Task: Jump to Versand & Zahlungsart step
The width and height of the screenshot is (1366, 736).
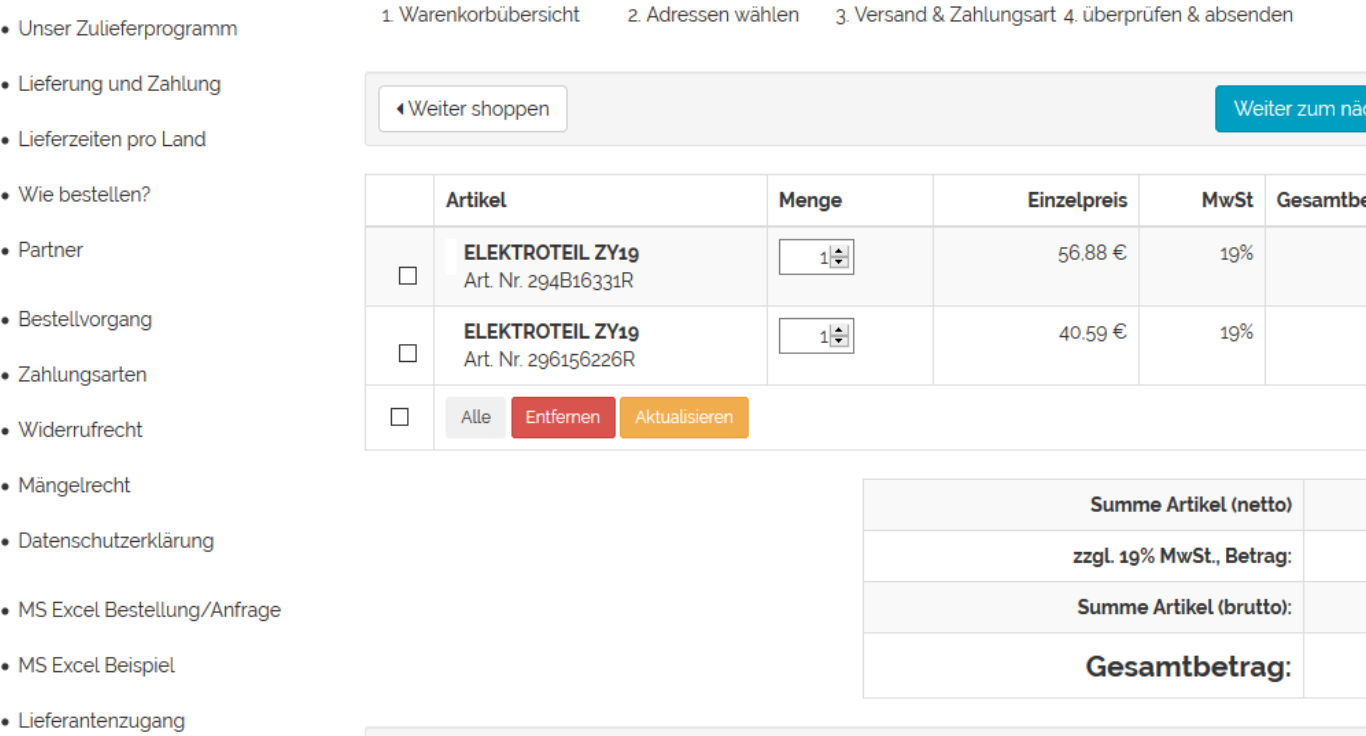Action: click(946, 15)
